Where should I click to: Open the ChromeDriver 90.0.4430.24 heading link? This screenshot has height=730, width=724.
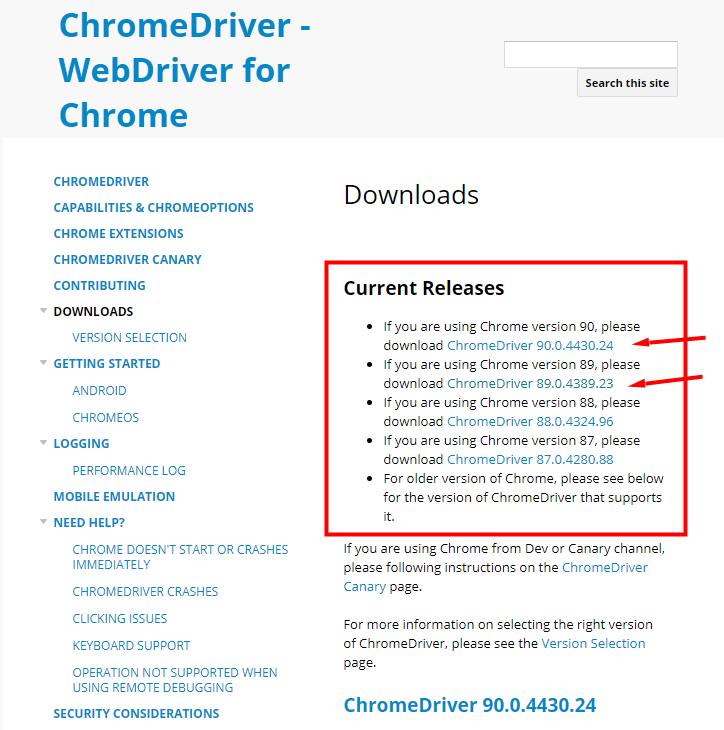click(x=470, y=705)
